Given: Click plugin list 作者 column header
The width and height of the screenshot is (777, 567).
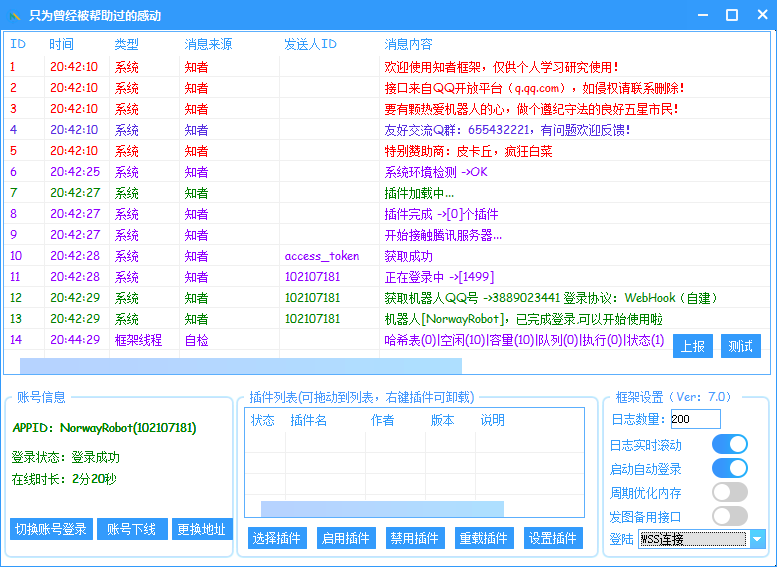Looking at the screenshot, I should 383,420.
